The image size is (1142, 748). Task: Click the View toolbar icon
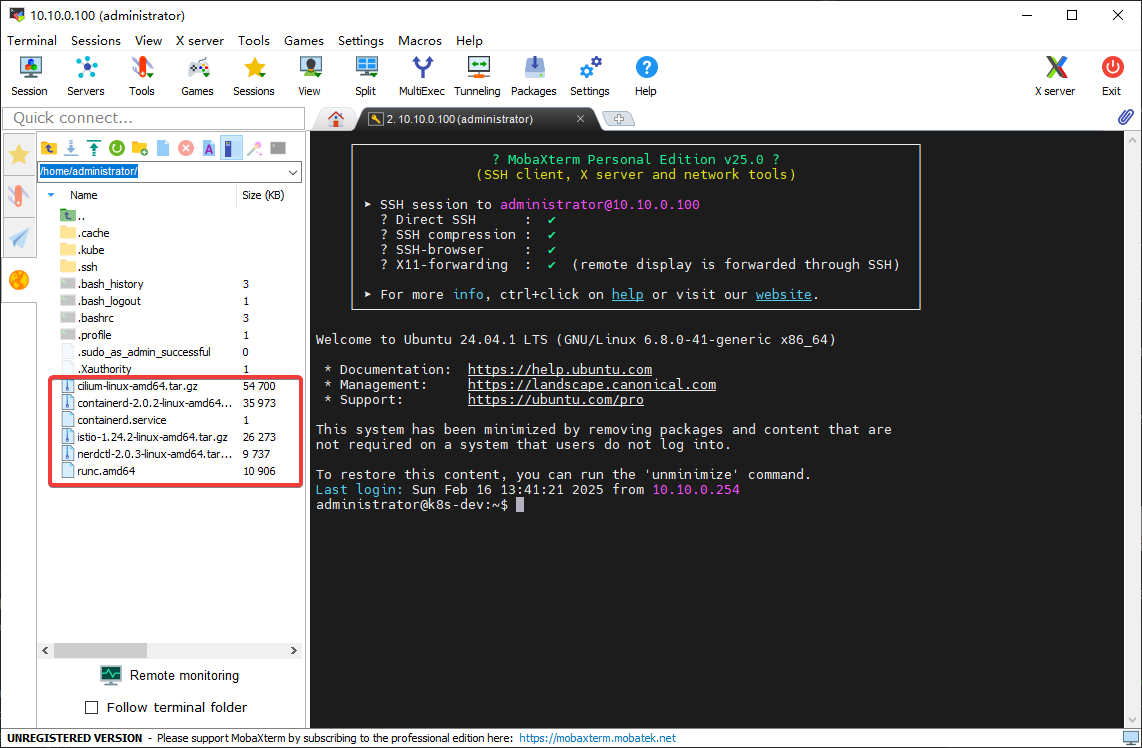pos(310,76)
